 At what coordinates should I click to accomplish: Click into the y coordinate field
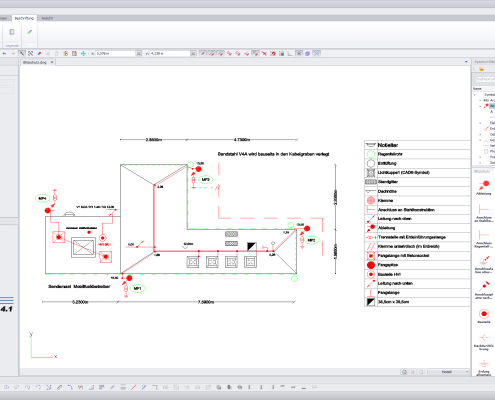click(170, 53)
